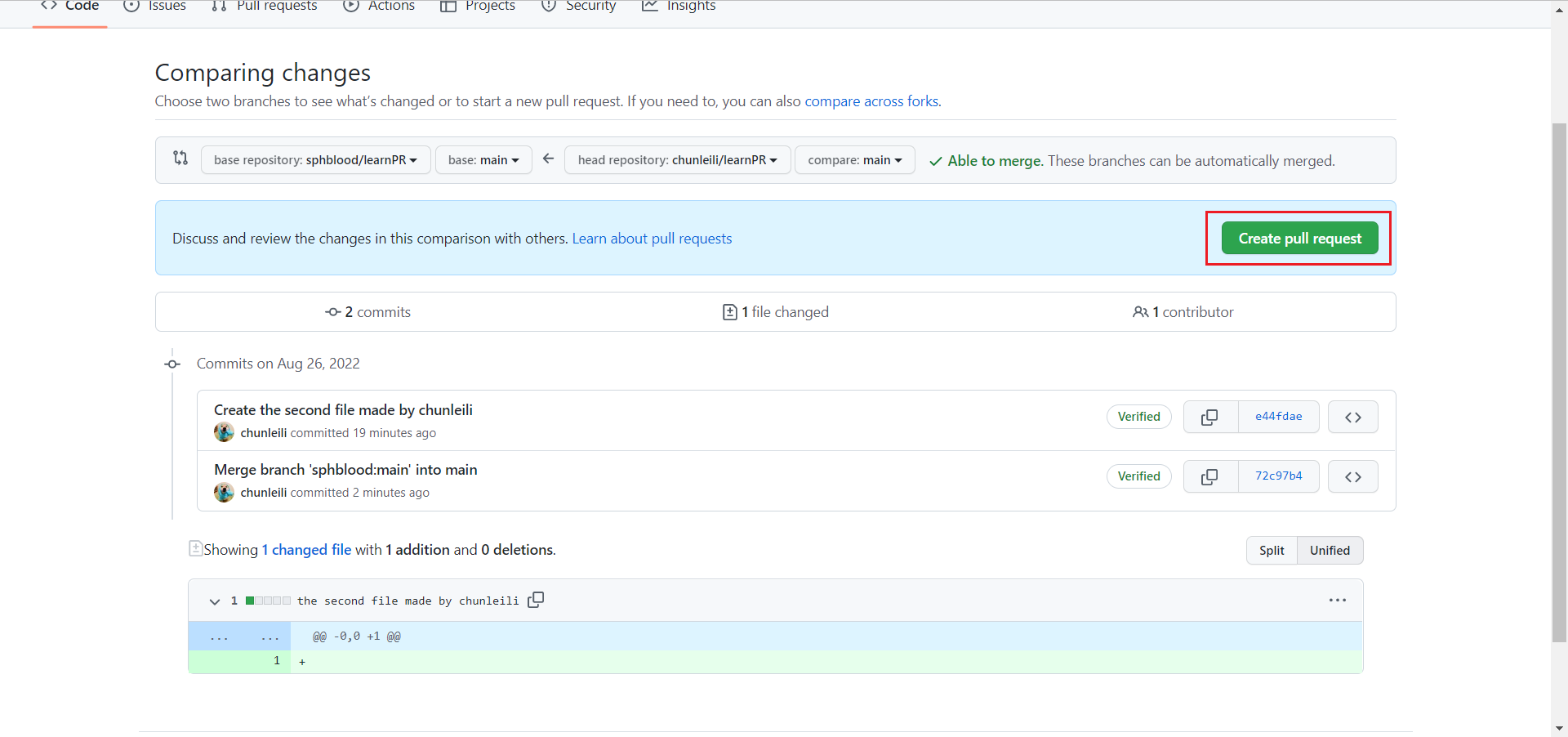Click chunleili avatar on the 19 minutes ago commit
The width and height of the screenshot is (1568, 737).
[224, 432]
